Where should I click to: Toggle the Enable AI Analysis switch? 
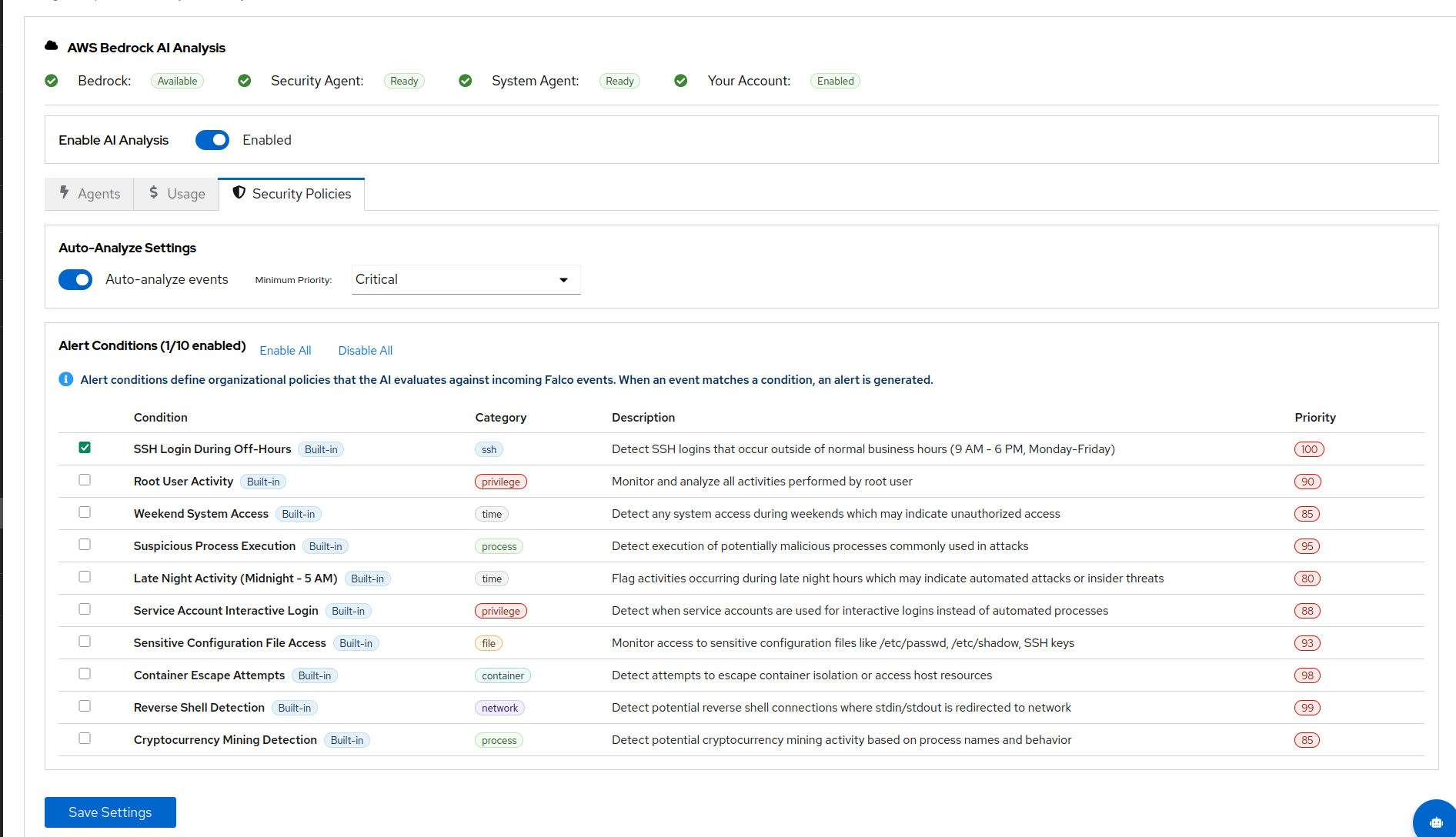[x=212, y=140]
